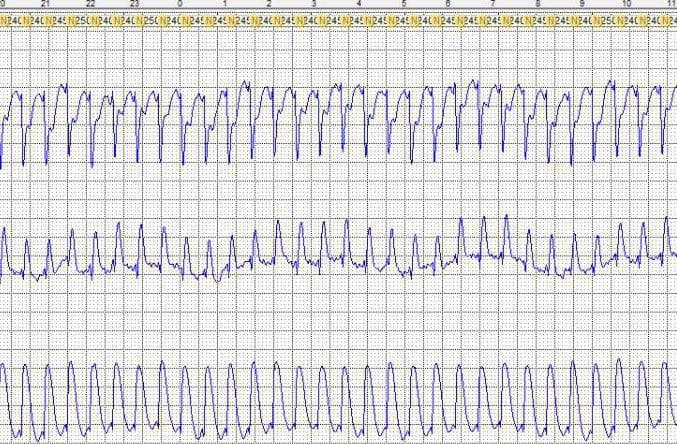Select the leftmost yellow N beat label
Screen dimensions: 677x444
[3, 20]
